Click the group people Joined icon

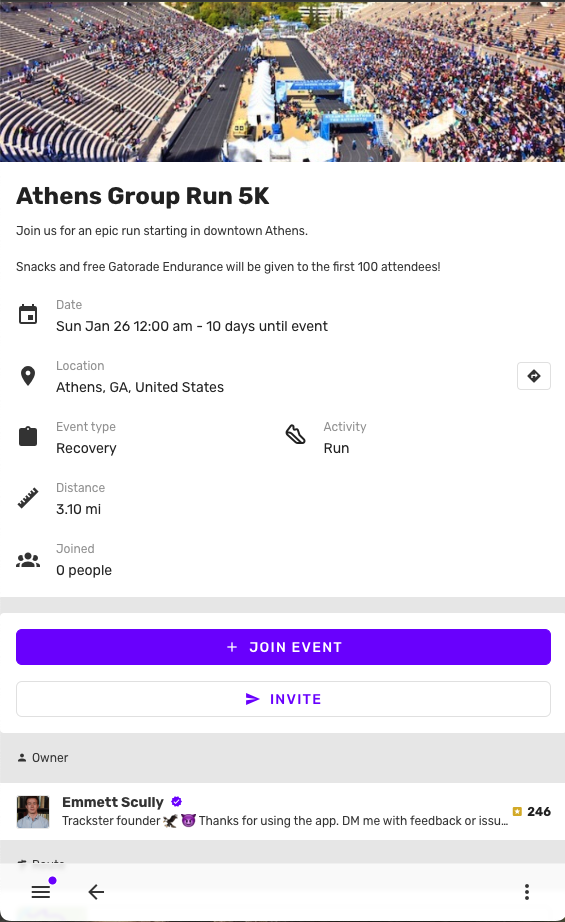tap(28, 560)
